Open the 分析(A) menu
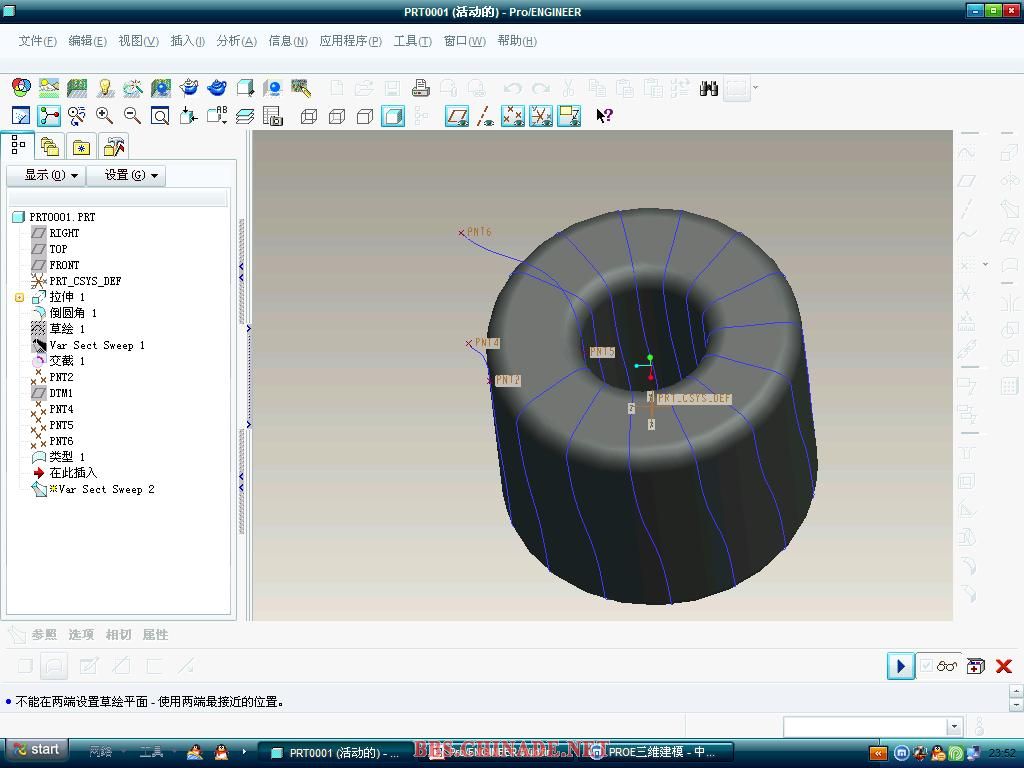This screenshot has height=768, width=1024. click(236, 41)
